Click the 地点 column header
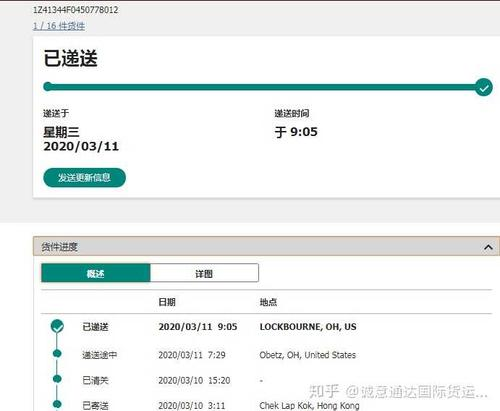 click(268, 302)
